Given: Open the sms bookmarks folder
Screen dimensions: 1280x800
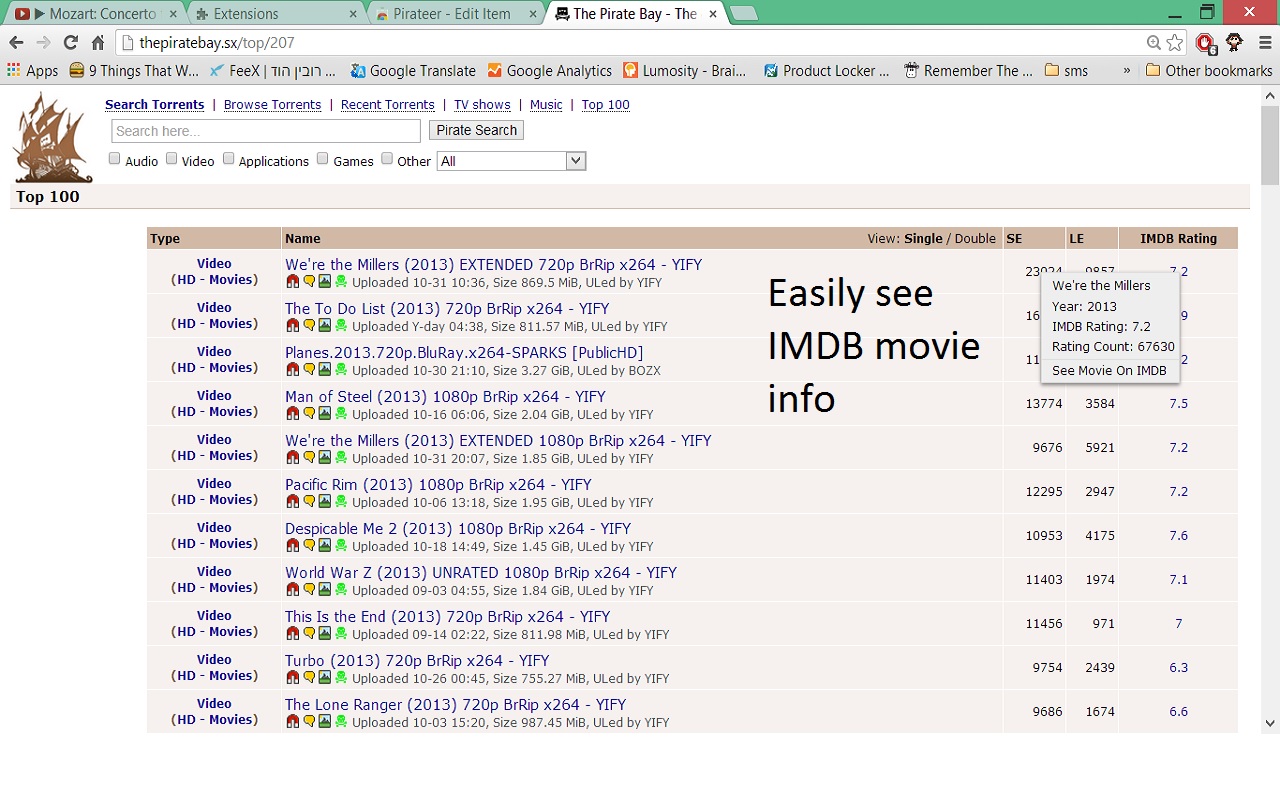Looking at the screenshot, I should [x=1066, y=71].
